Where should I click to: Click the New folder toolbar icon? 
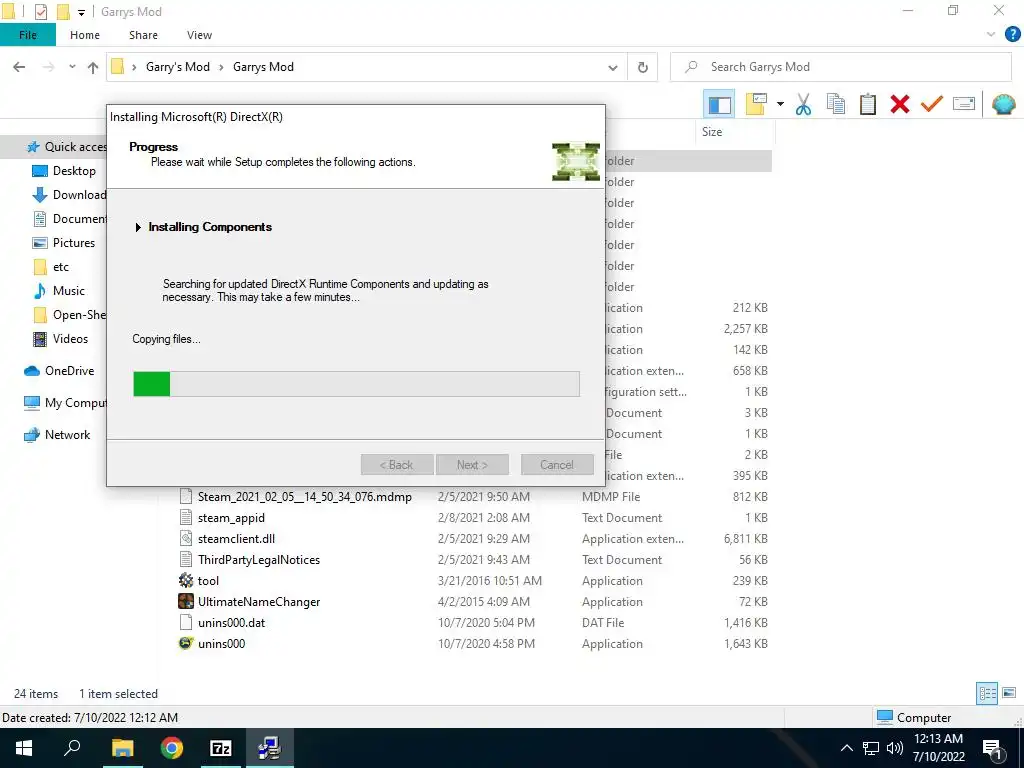click(756, 104)
